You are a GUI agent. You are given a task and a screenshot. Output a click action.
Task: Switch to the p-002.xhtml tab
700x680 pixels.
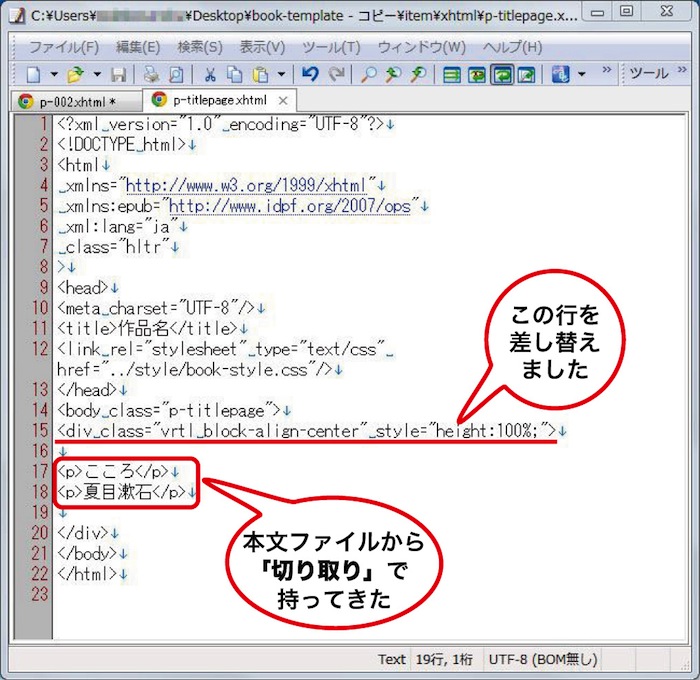pos(76,102)
